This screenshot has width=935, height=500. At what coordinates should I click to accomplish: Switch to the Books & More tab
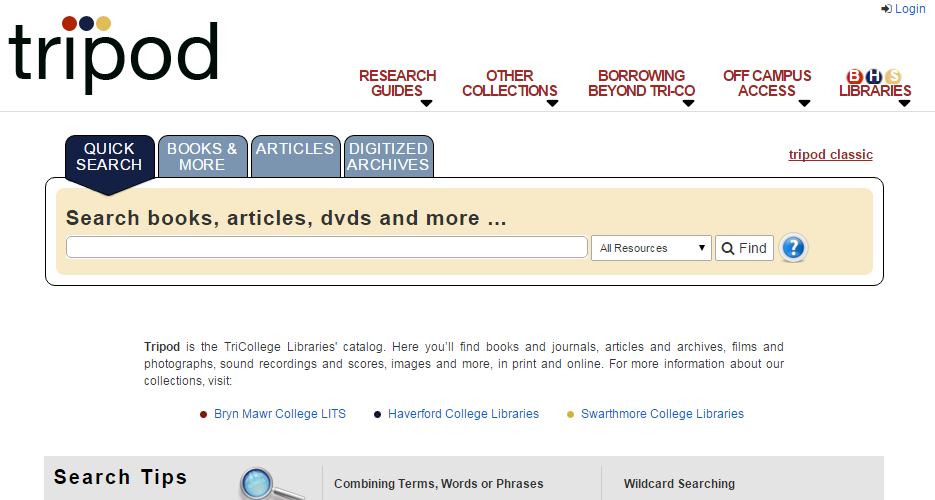pyautogui.click(x=202, y=157)
